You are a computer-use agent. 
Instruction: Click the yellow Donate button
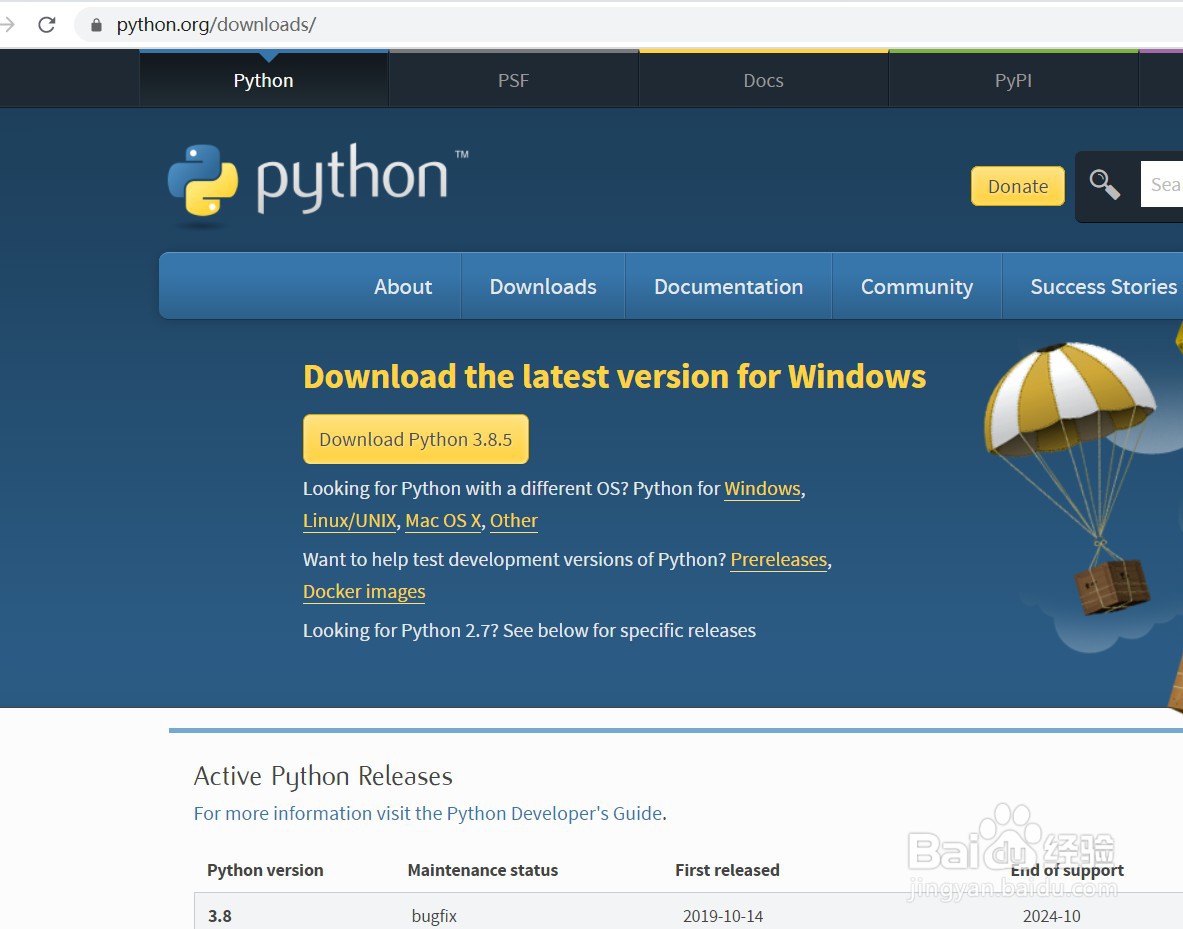coord(1018,186)
